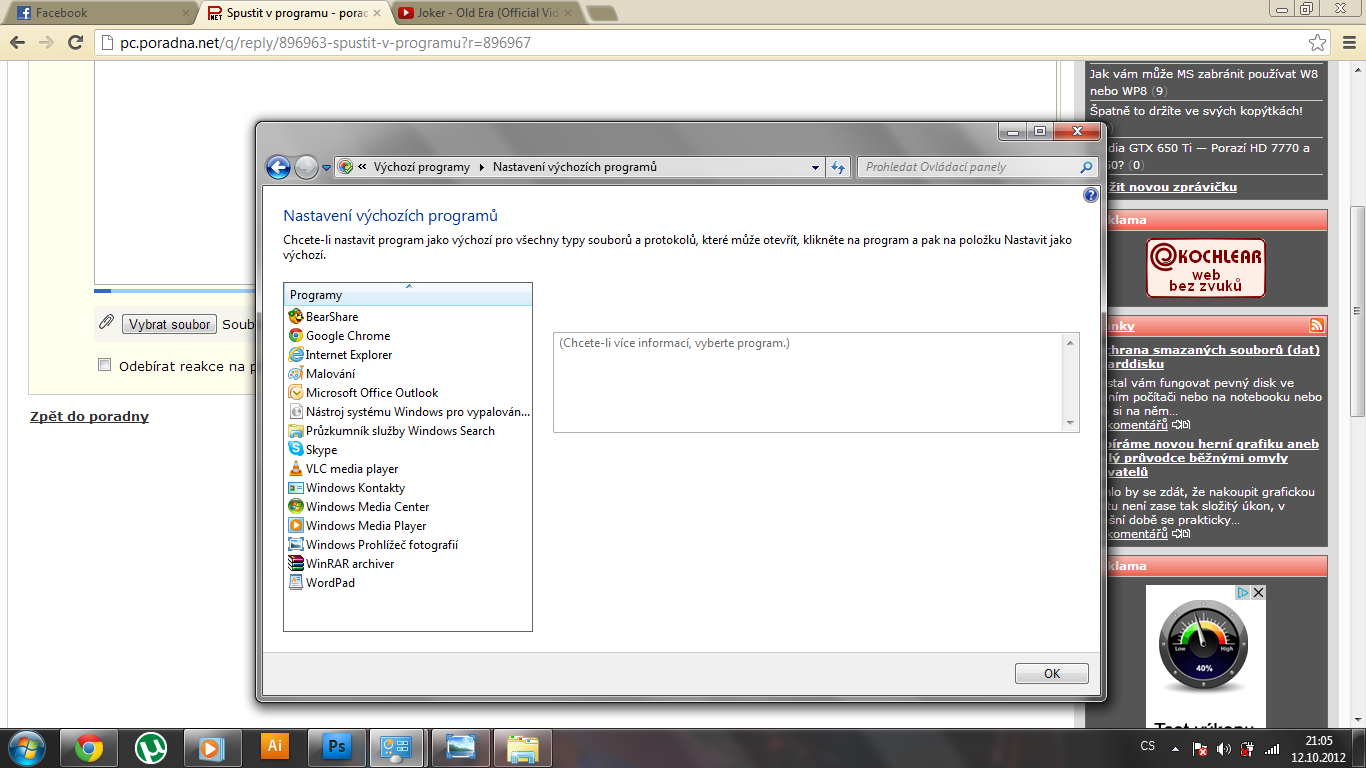Select the Spustit v programu tab

(292, 13)
